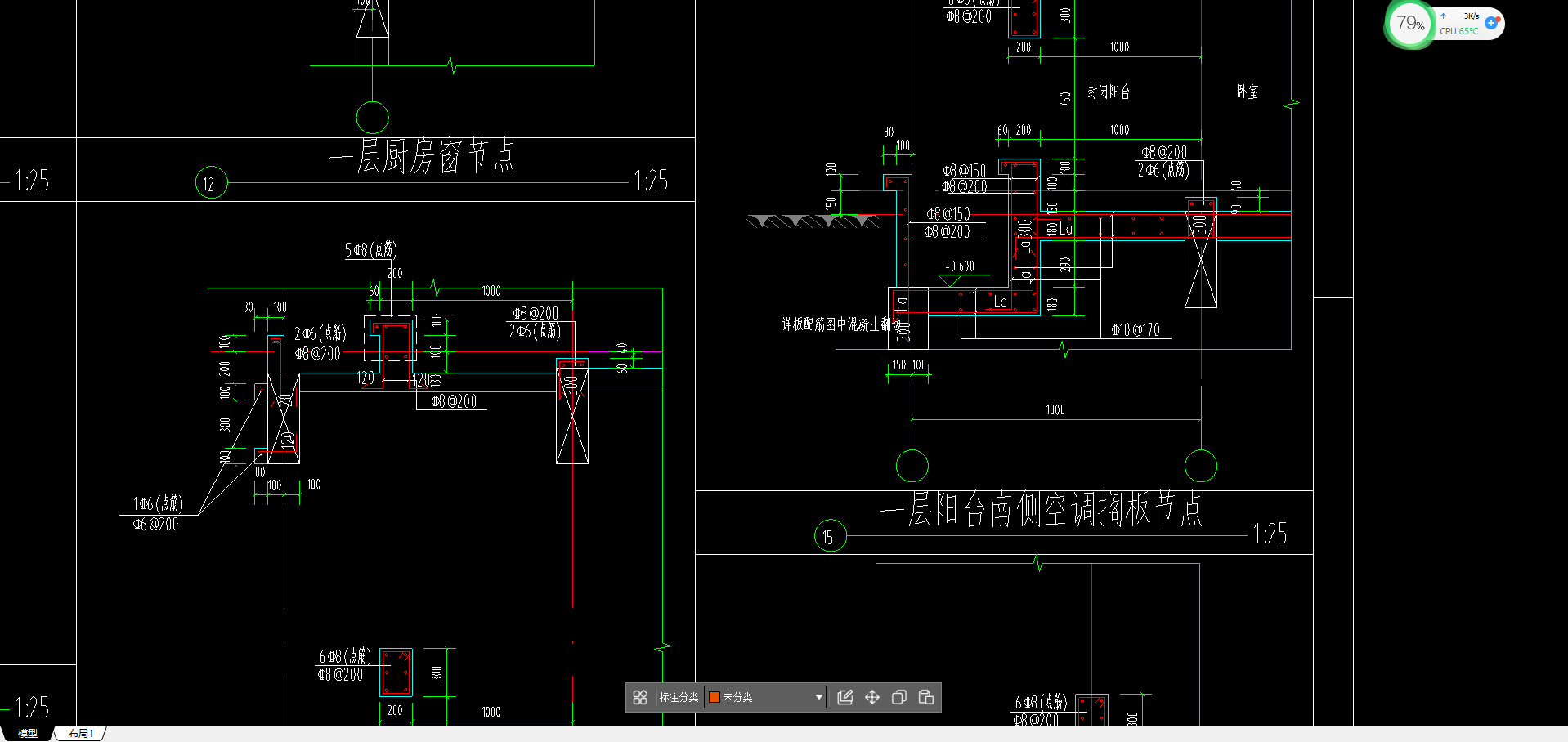The width and height of the screenshot is (1568, 742).
Task: Select the Φ10@170 rebar annotation
Action: pyautogui.click(x=1136, y=329)
